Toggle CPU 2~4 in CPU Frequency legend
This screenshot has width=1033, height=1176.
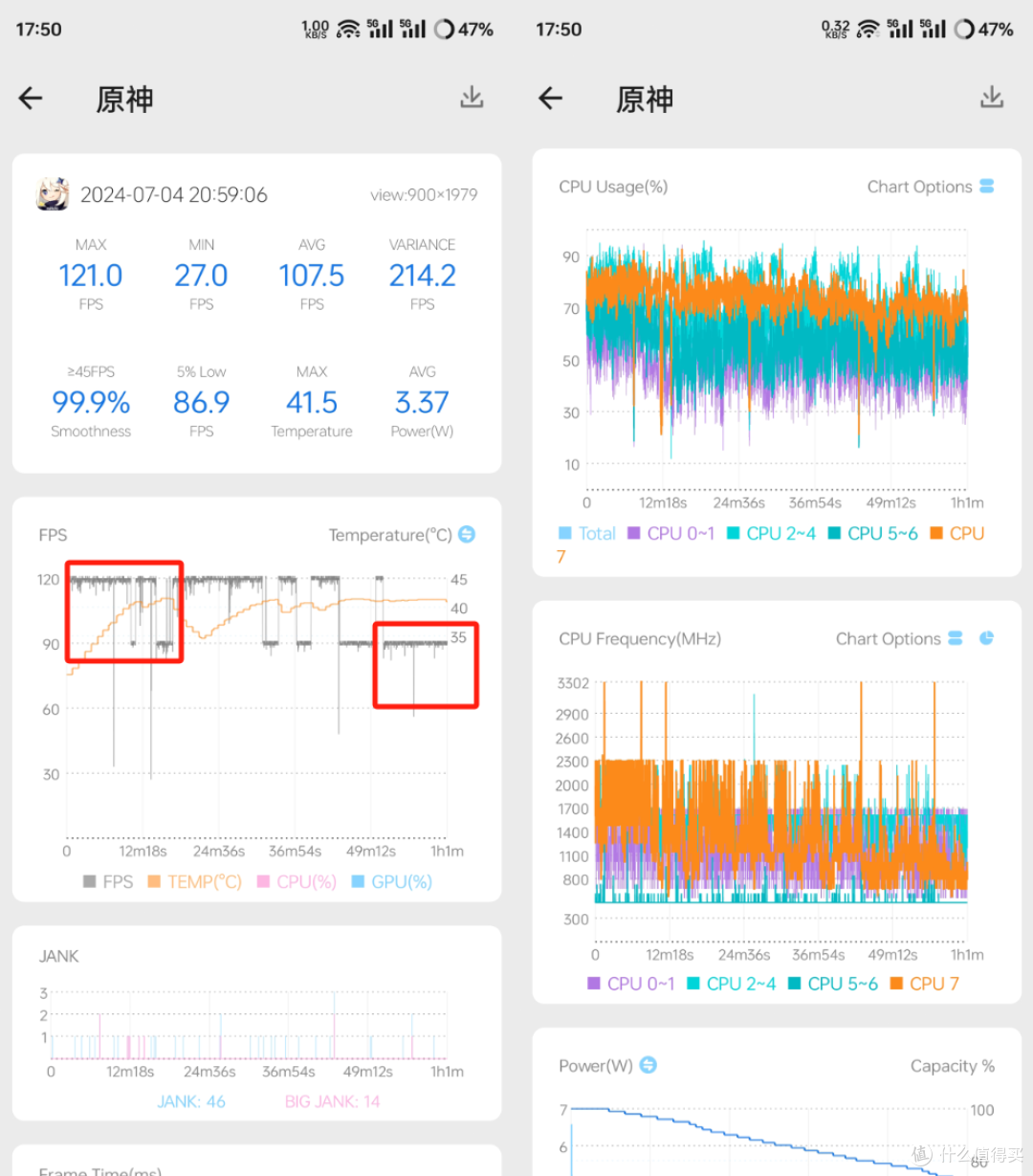[731, 983]
